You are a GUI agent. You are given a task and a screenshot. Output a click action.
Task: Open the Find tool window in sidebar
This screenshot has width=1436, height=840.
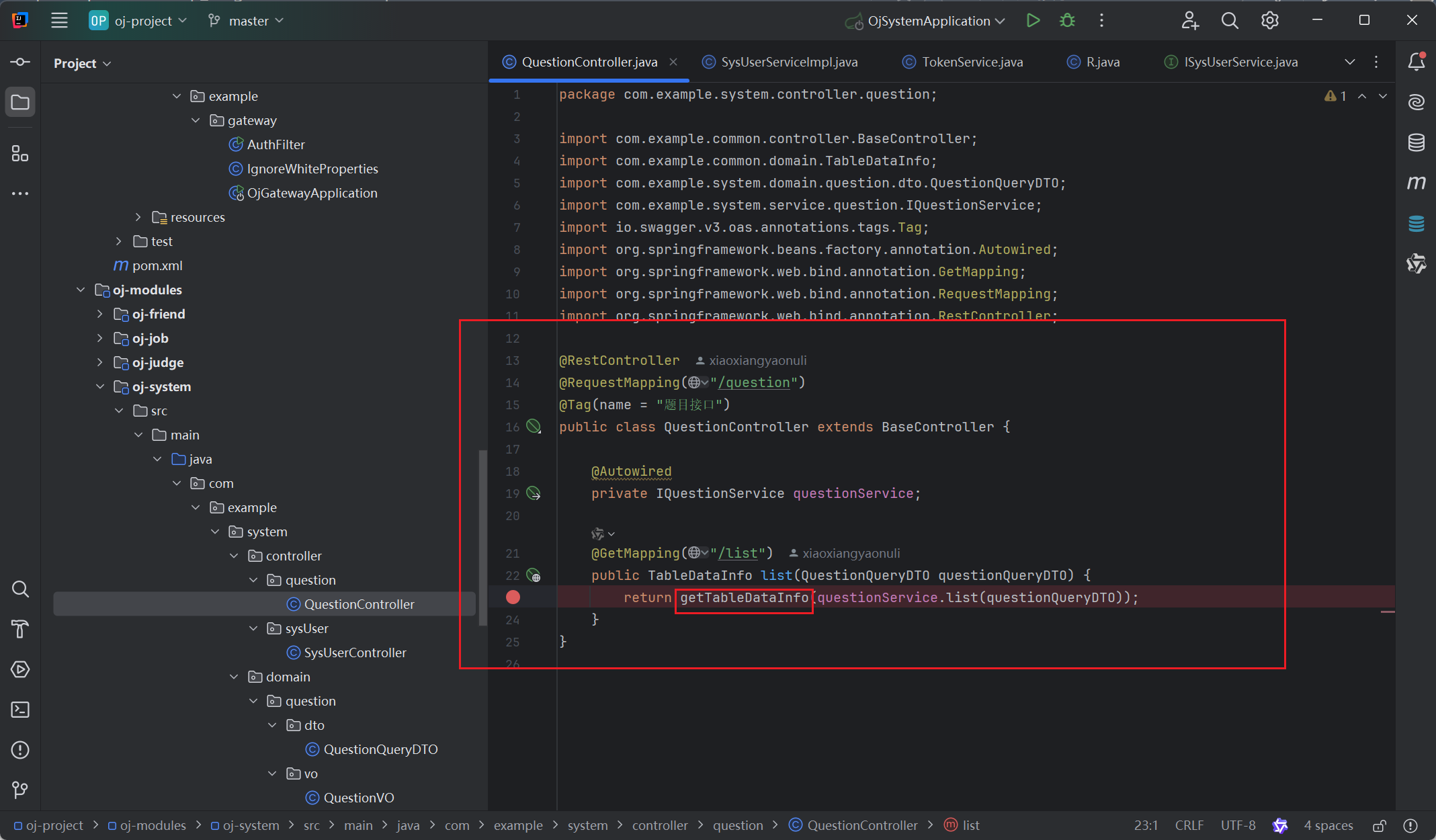pos(20,589)
